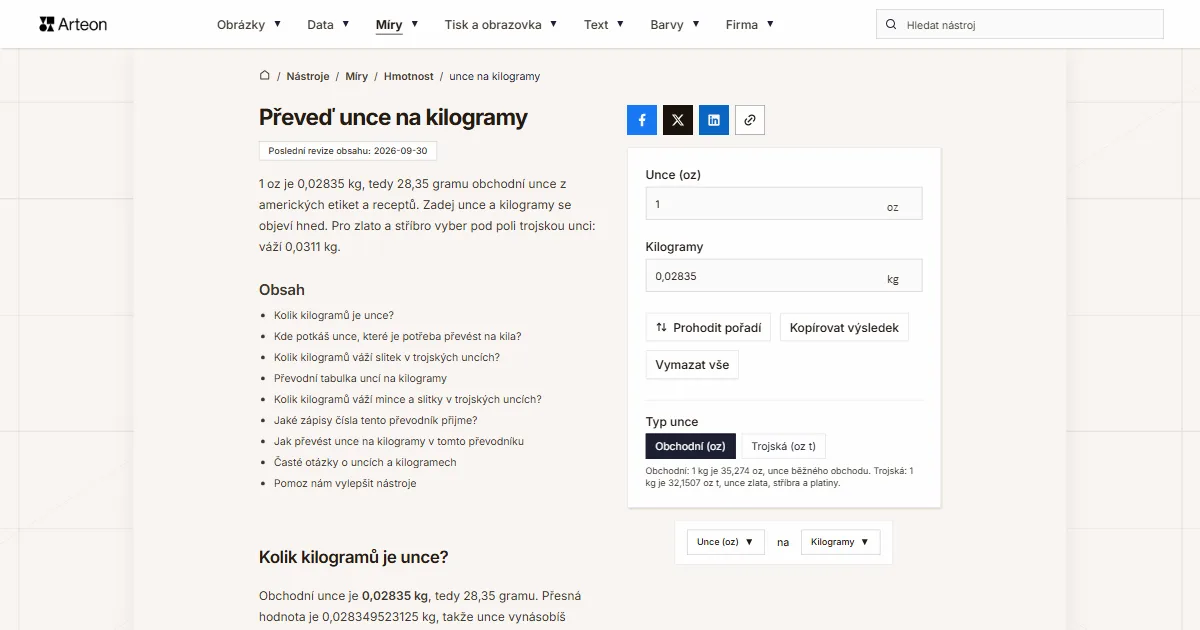Click the Hledat nástroj search field
Screen dimensions: 1200x630
(1020, 24)
